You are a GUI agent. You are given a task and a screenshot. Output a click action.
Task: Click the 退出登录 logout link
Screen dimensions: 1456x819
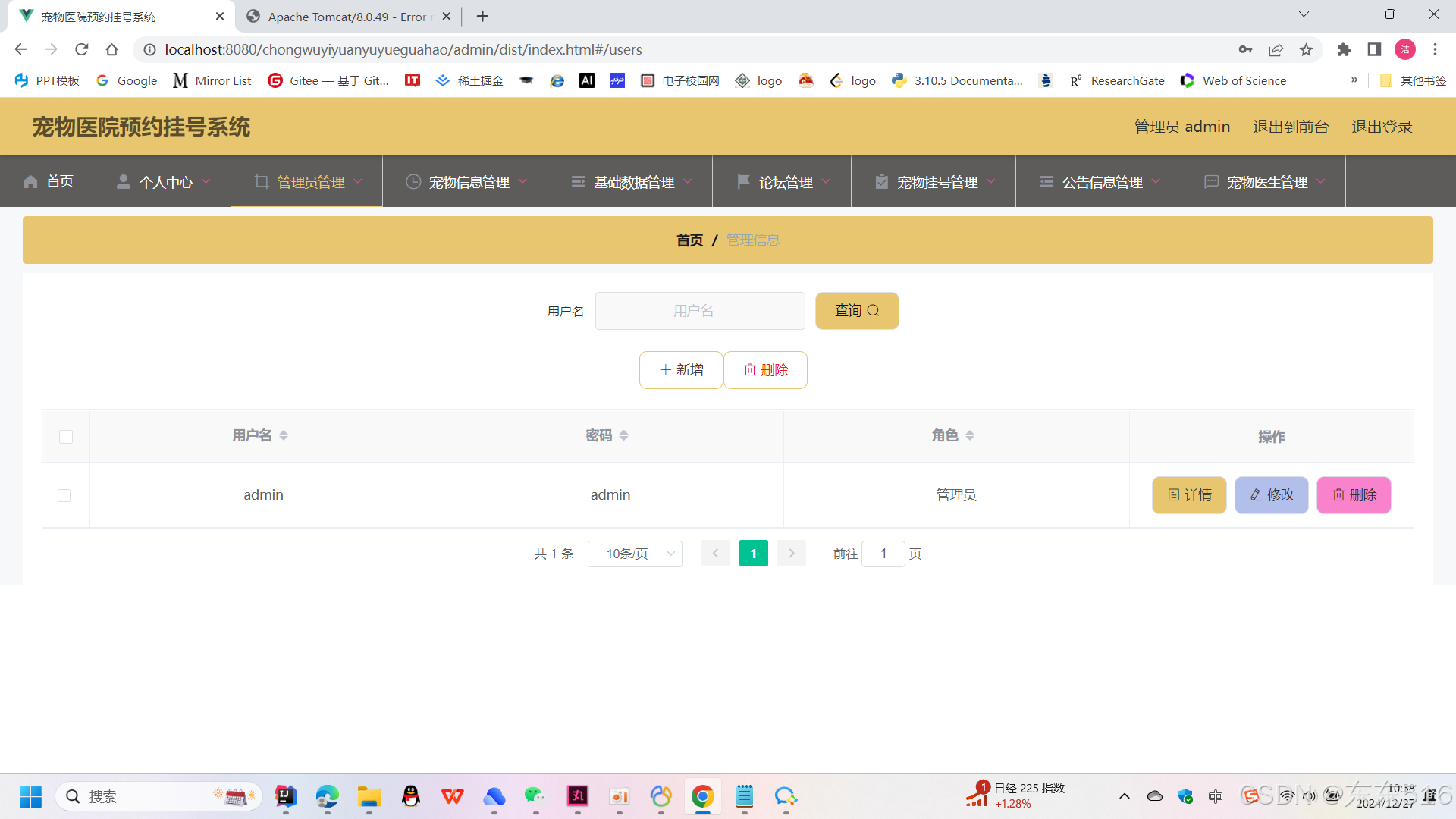point(1382,127)
